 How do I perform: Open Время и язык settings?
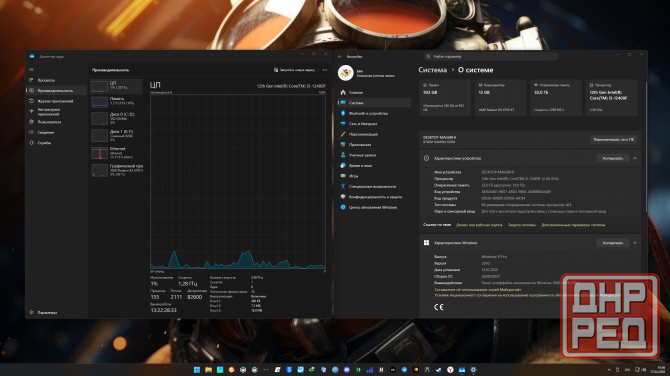374,165
